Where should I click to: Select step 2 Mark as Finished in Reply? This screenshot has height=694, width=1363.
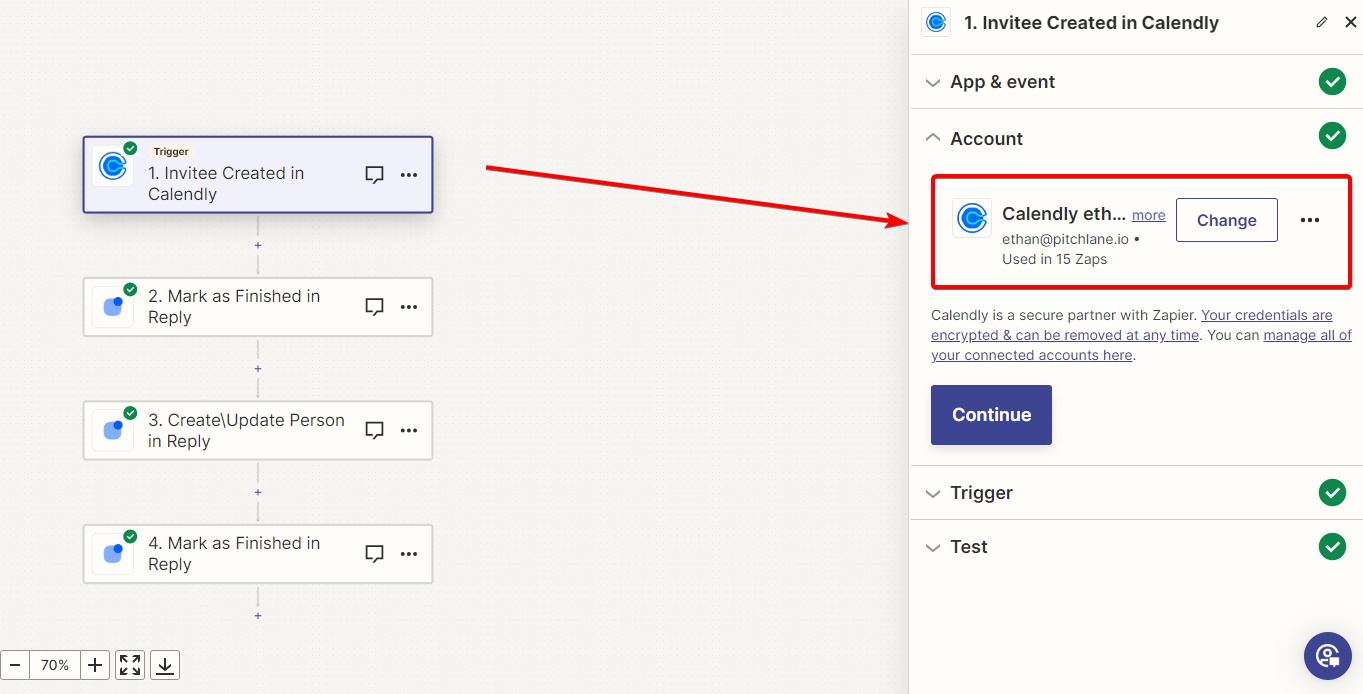pyautogui.click(x=258, y=307)
